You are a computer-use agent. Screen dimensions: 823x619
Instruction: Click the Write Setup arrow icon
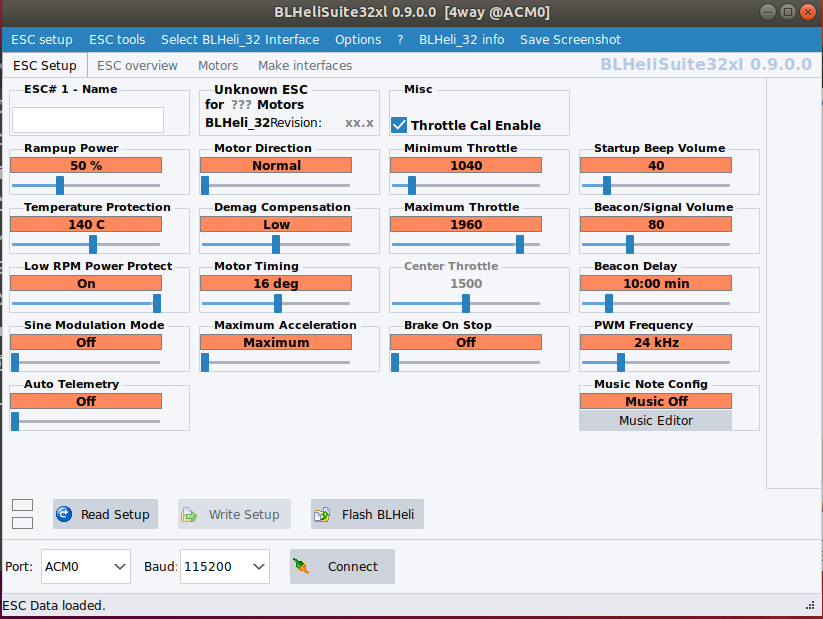[x=189, y=515]
